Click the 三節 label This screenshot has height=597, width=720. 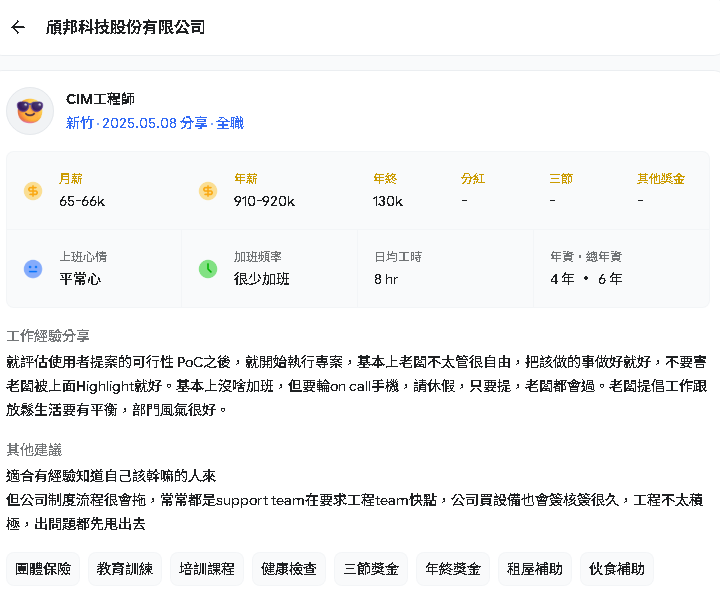click(x=561, y=179)
